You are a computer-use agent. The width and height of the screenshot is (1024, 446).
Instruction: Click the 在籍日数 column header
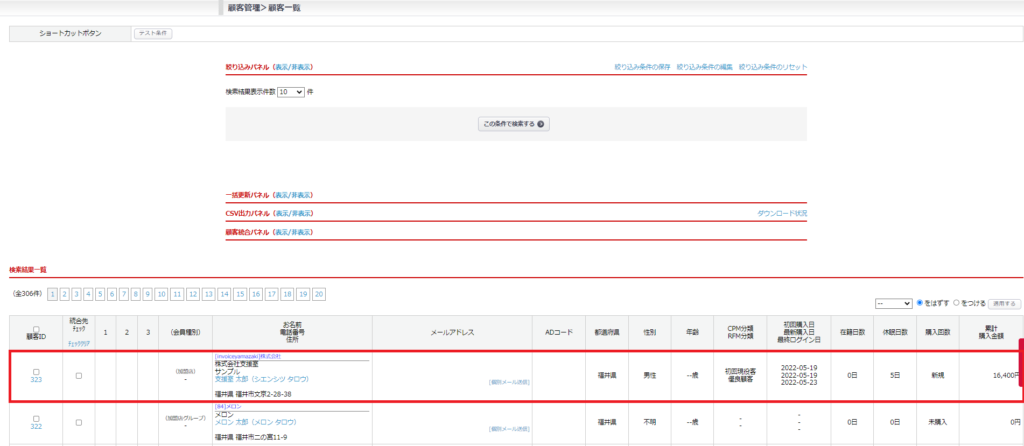tap(852, 332)
